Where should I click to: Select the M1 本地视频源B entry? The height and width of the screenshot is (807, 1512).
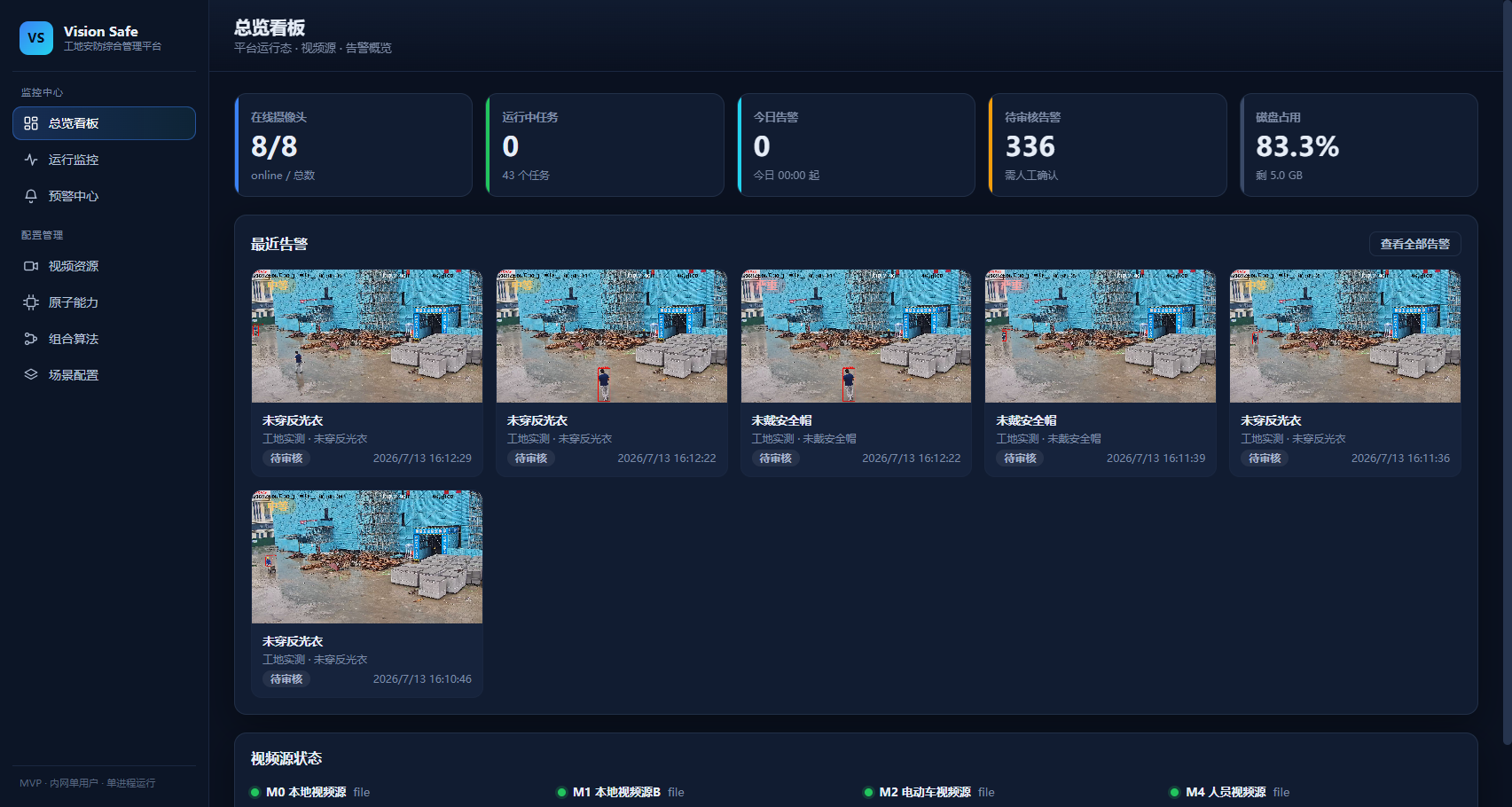pos(621,793)
